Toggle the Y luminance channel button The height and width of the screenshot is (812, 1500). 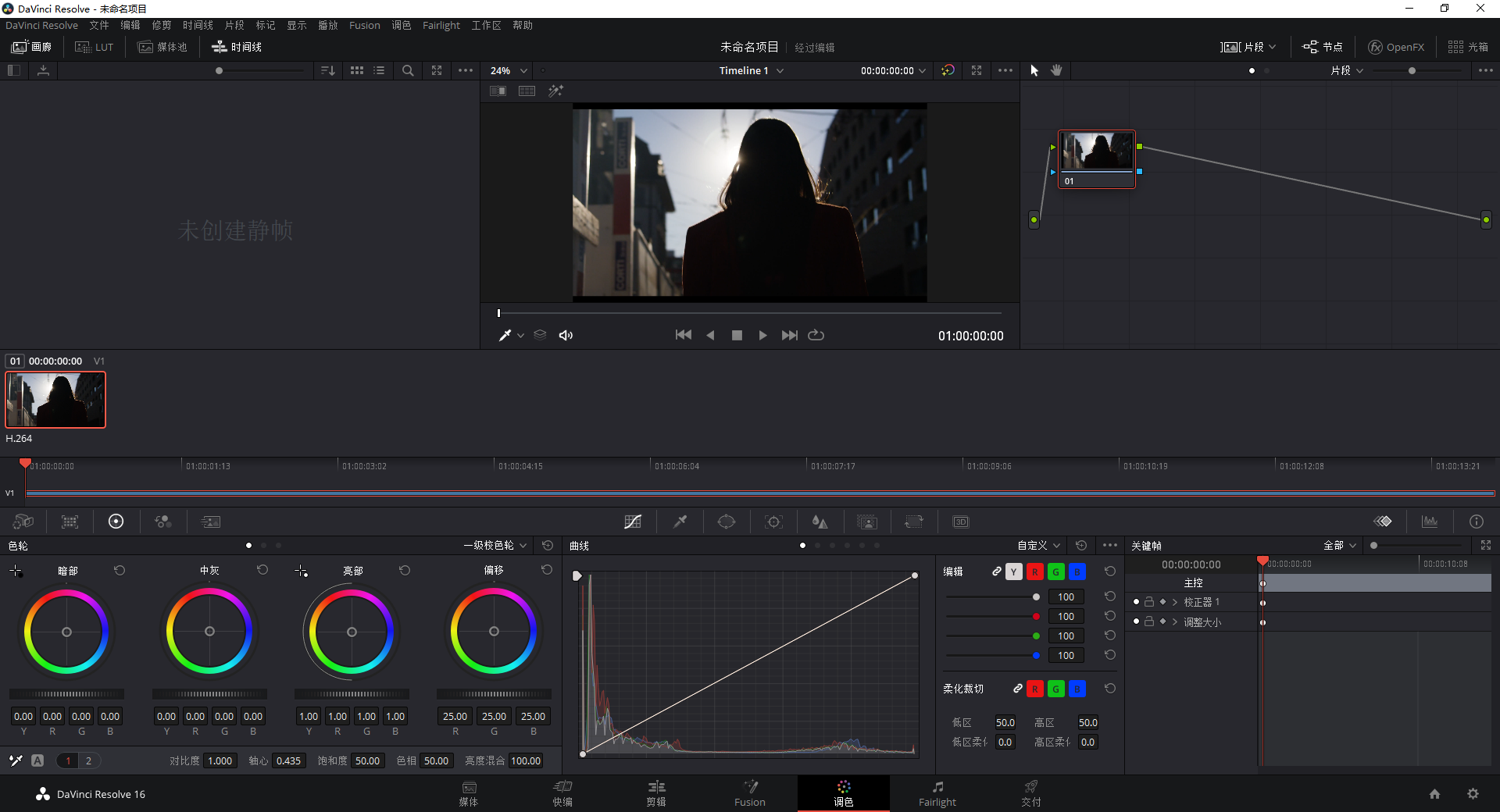click(1013, 572)
